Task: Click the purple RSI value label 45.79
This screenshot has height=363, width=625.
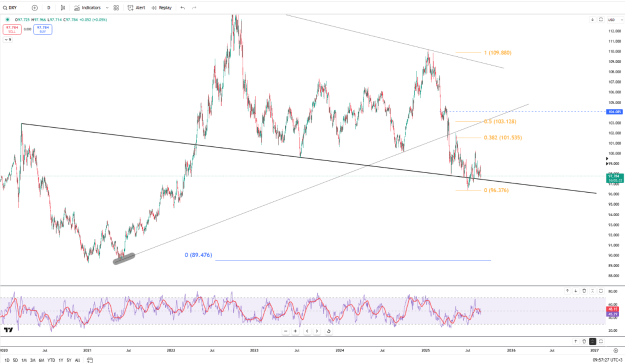Action: [x=612, y=314]
